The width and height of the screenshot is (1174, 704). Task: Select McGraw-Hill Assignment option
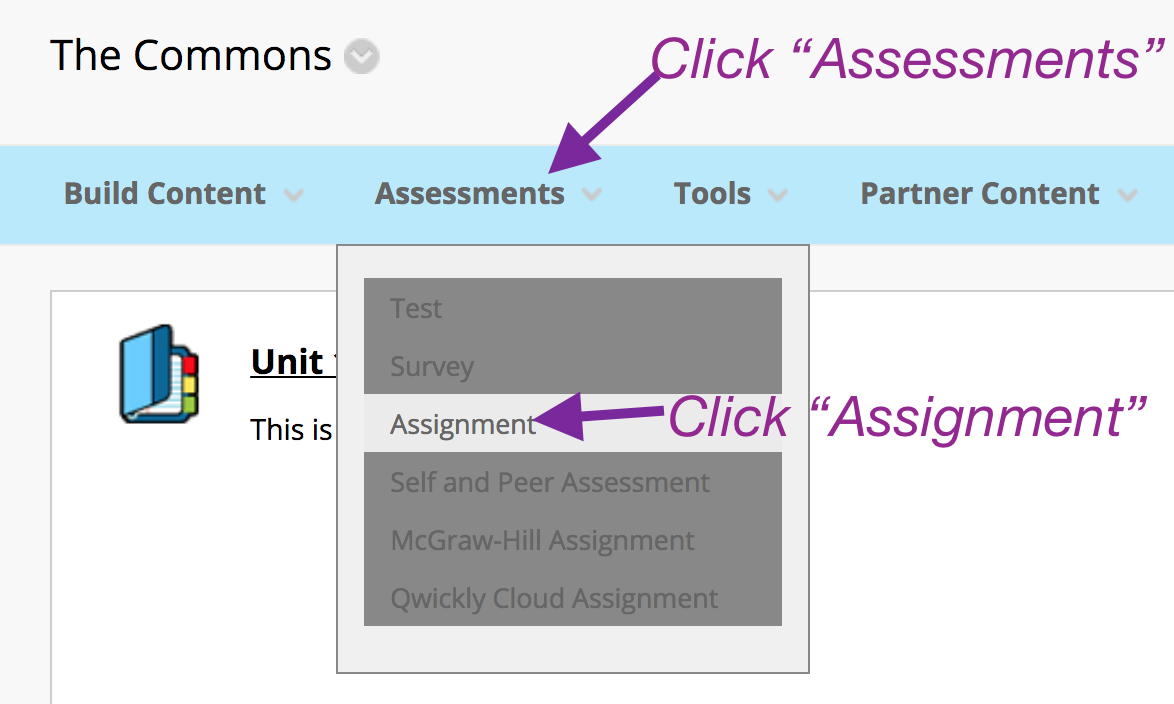543,540
